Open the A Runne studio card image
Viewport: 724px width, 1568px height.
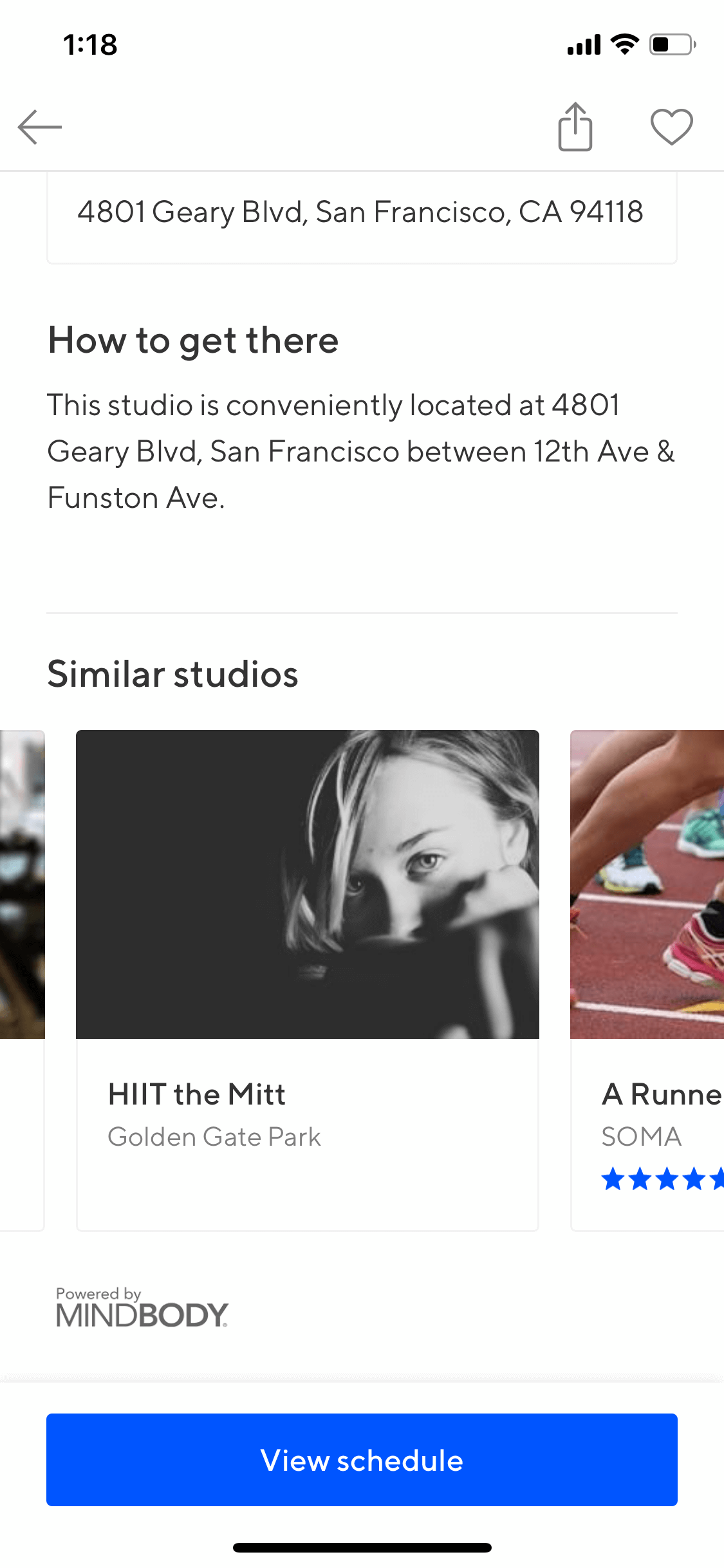point(647,884)
